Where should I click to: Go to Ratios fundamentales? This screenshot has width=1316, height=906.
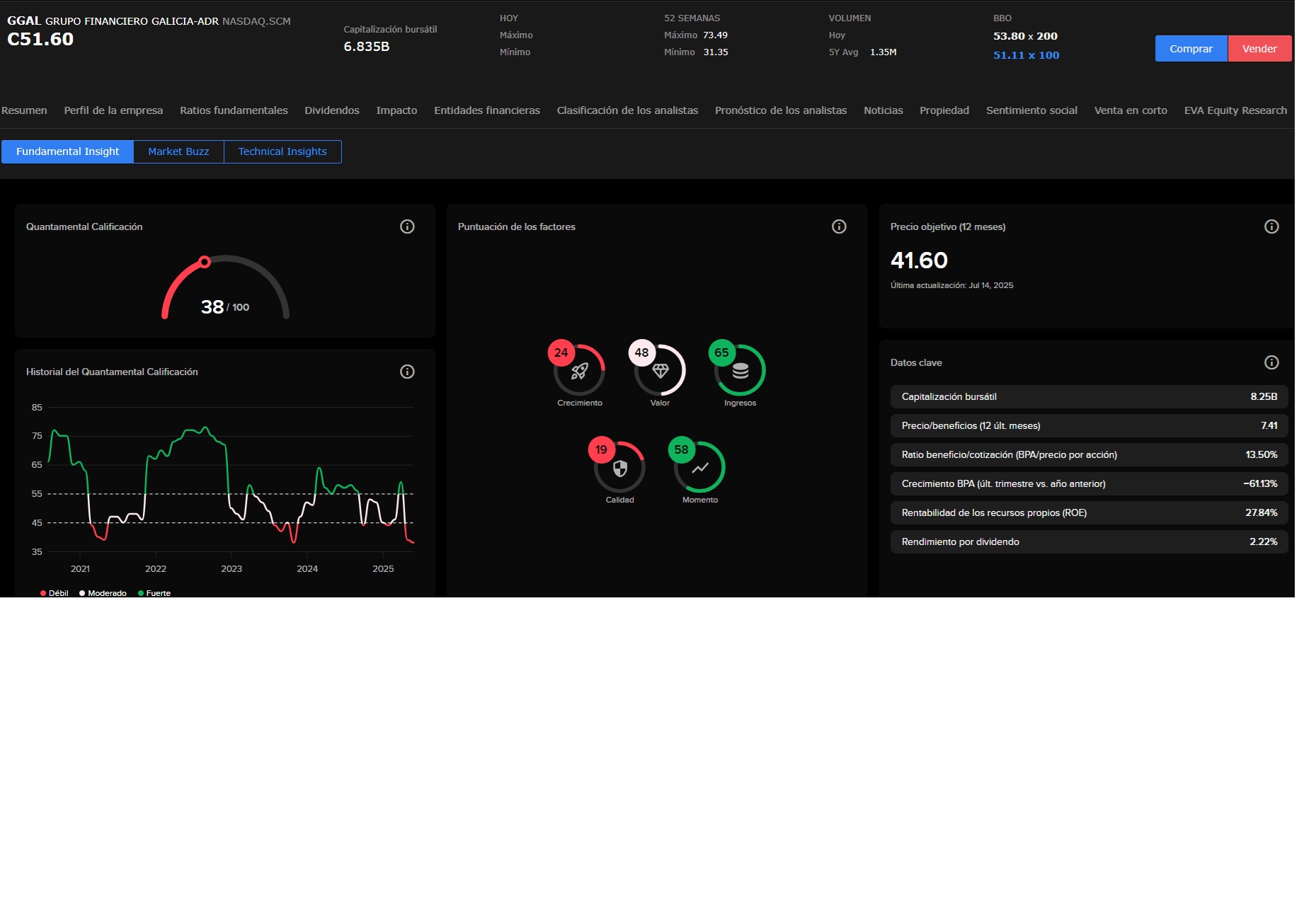point(234,110)
